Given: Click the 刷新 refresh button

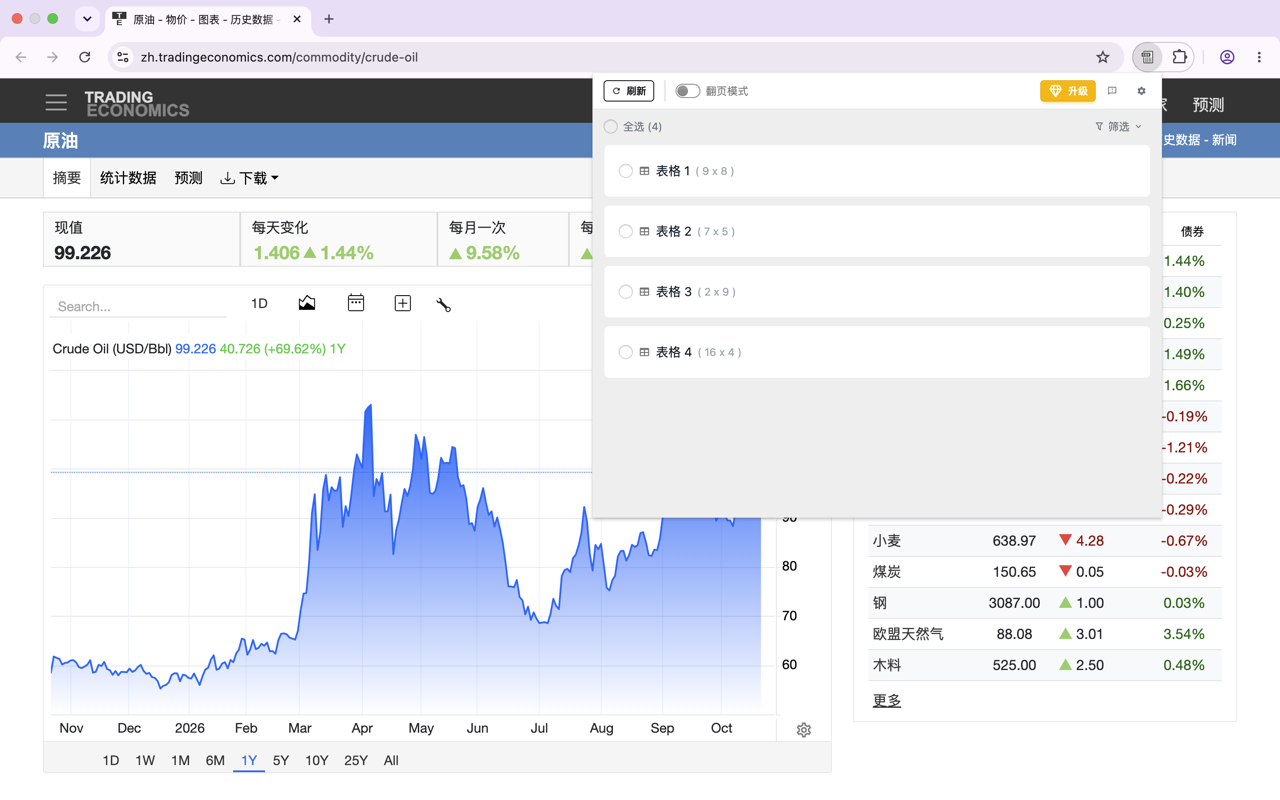Looking at the screenshot, I should pyautogui.click(x=629, y=91).
